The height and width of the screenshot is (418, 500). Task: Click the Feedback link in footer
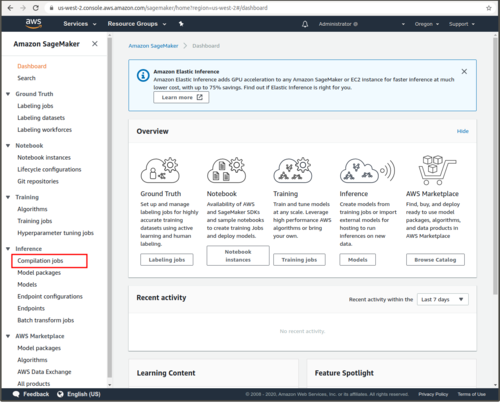point(36,394)
